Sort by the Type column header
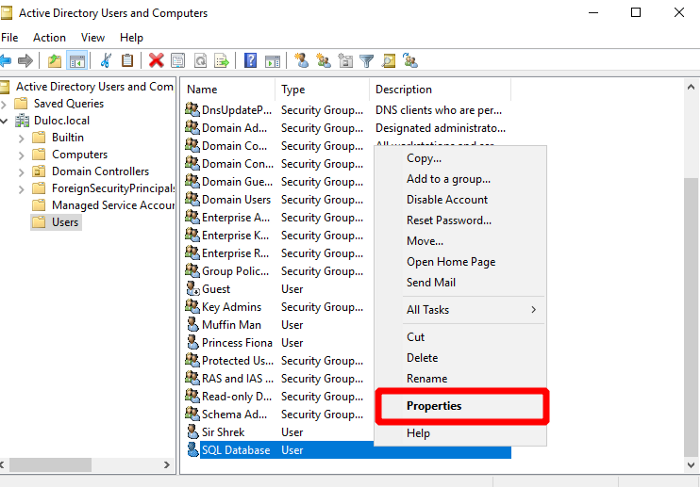This screenshot has width=700, height=487. pos(322,89)
